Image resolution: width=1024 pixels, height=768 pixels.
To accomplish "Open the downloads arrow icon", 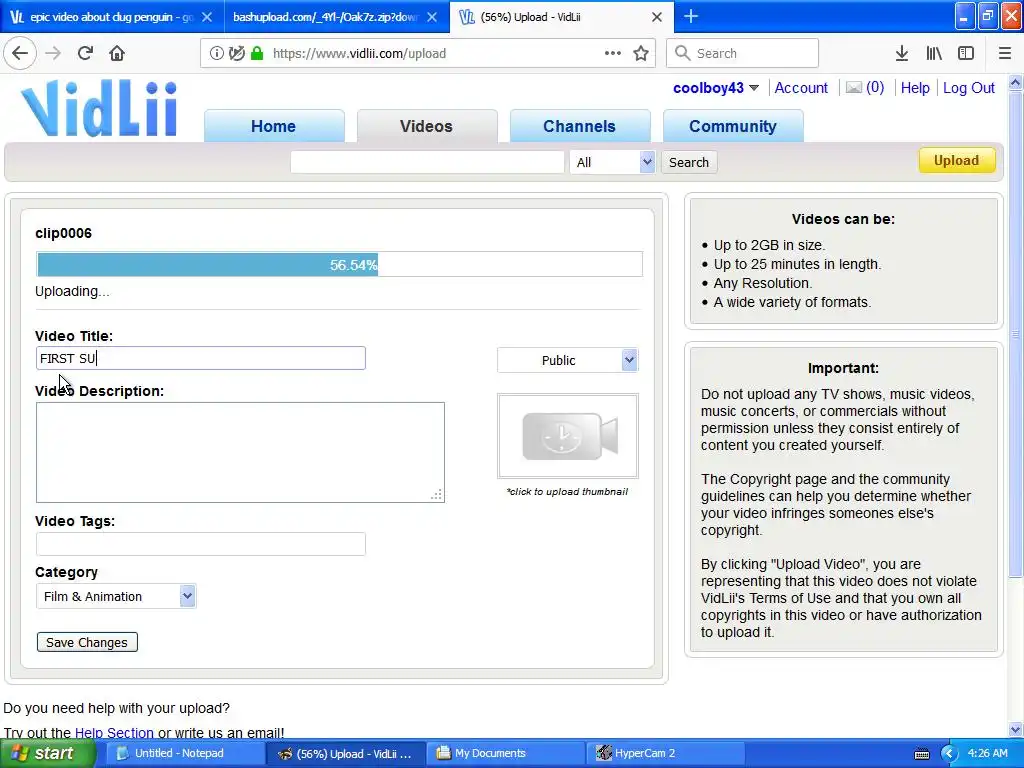I will point(902,53).
